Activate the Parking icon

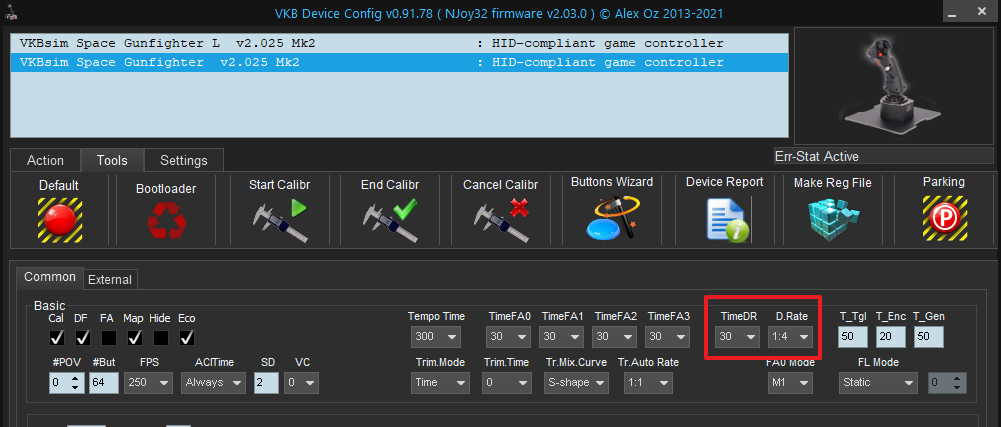tap(944, 219)
